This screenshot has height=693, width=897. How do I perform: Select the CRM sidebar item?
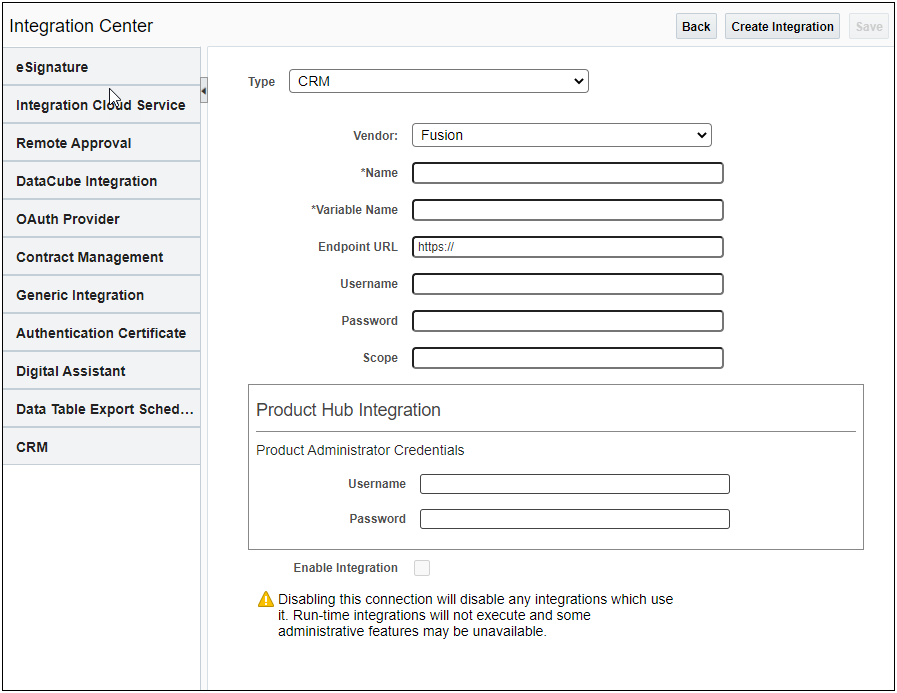101,447
